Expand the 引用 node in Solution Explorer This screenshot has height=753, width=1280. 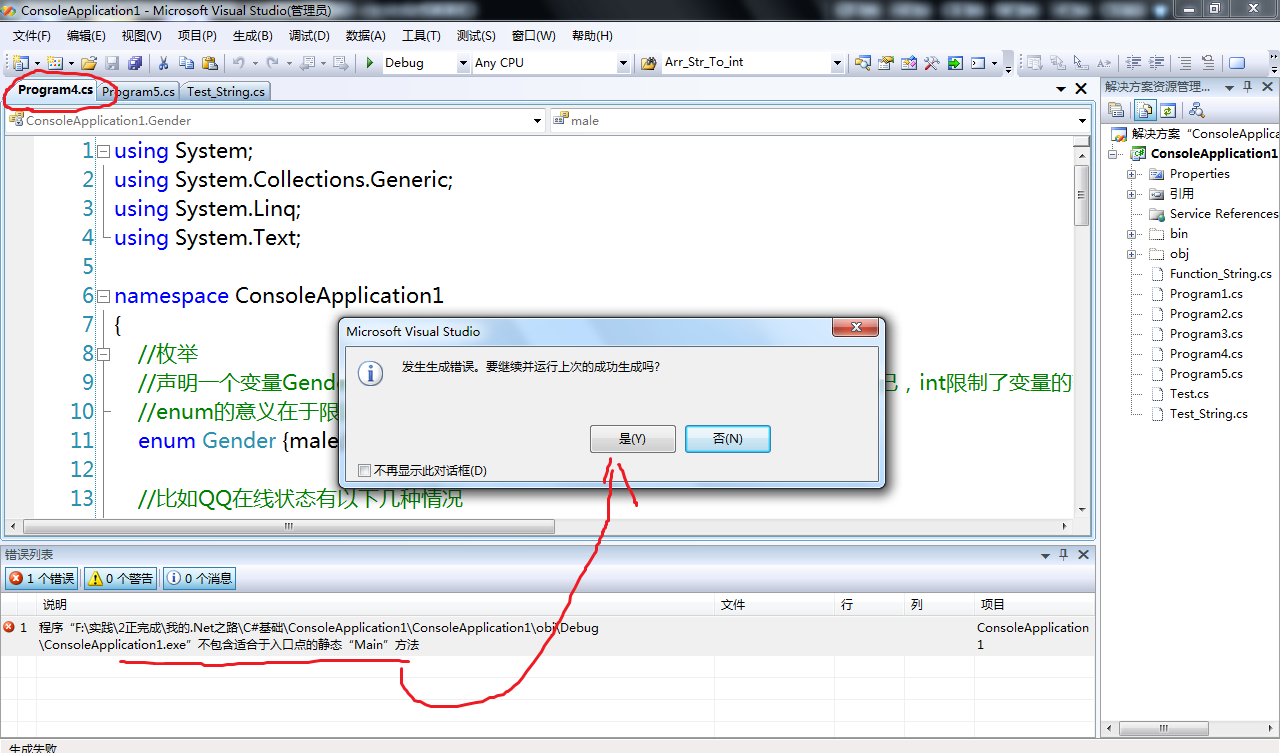coord(1133,194)
